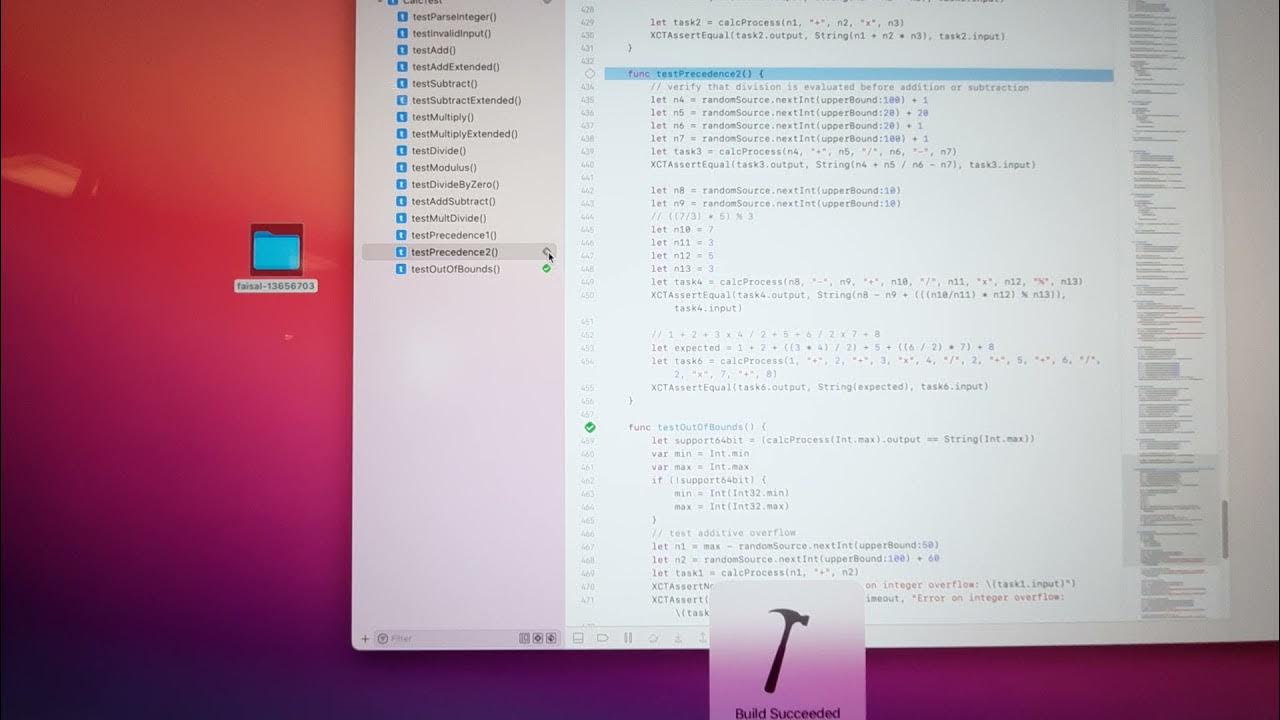
Task: Click 'if (!support64bit) {' line
Action: (709, 479)
